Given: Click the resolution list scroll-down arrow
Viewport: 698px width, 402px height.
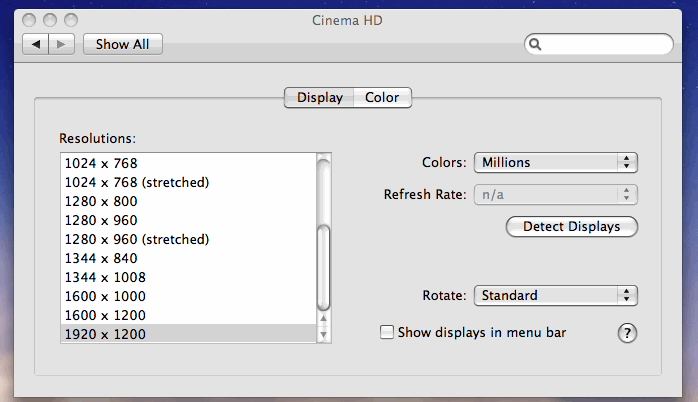Looking at the screenshot, I should pos(323,333).
